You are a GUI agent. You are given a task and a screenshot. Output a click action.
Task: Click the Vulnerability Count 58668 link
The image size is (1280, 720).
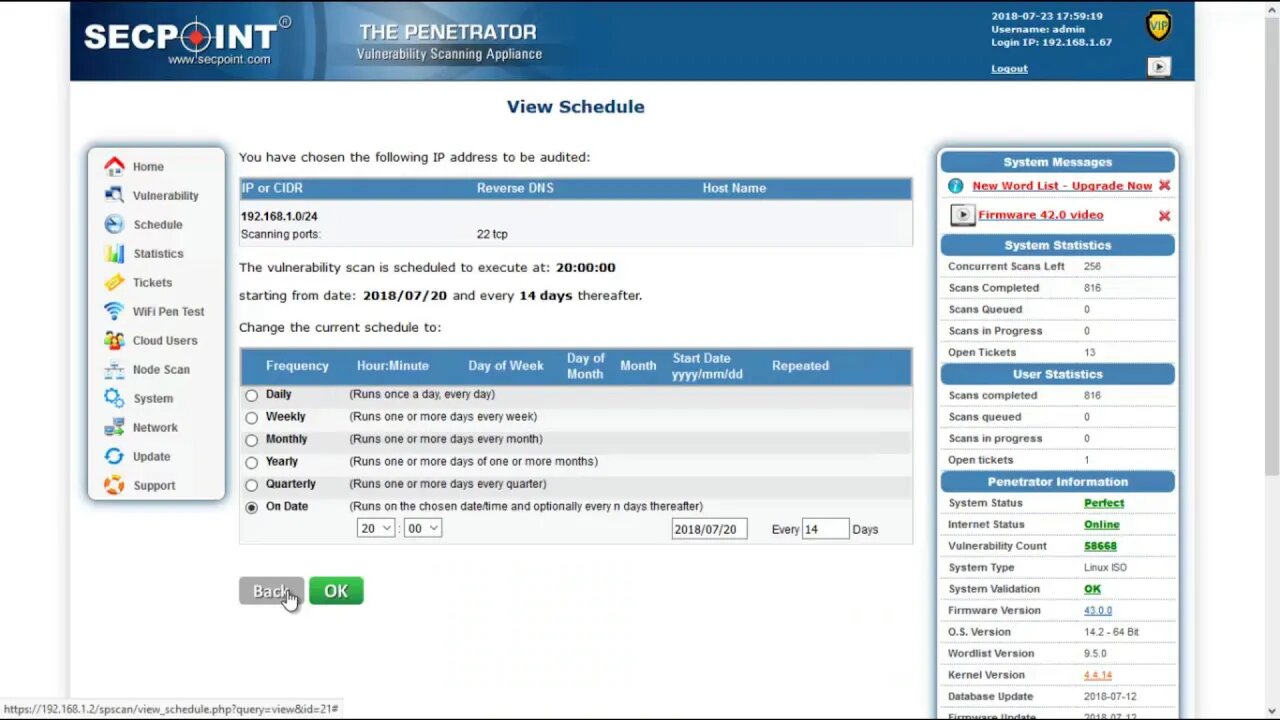tap(1100, 546)
